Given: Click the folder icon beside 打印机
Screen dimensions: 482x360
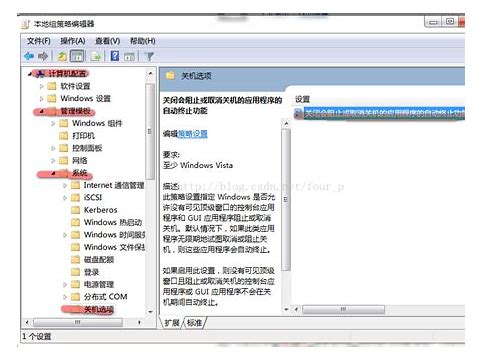Looking at the screenshot, I should tap(63, 136).
